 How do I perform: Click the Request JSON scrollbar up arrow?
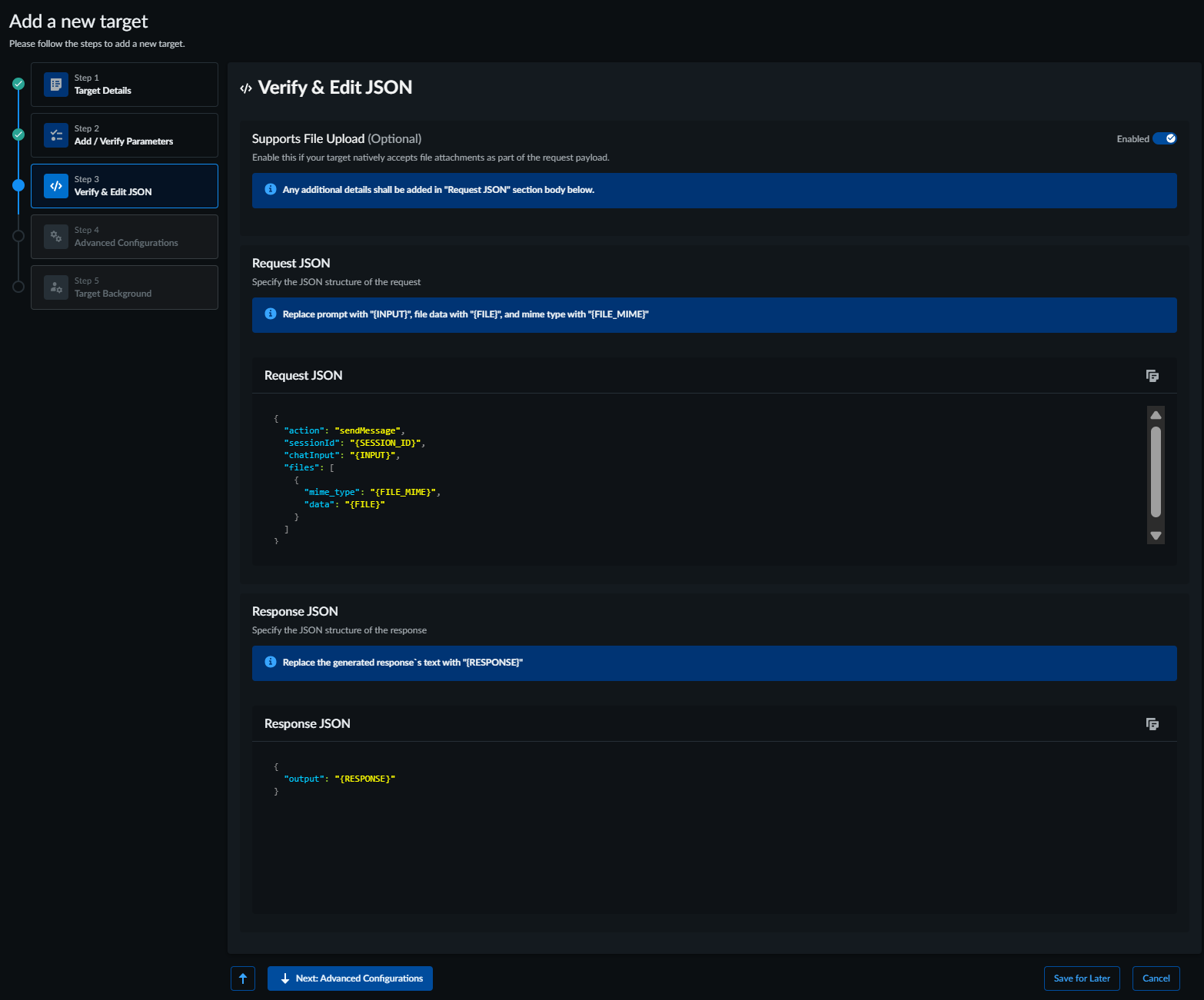(1156, 415)
